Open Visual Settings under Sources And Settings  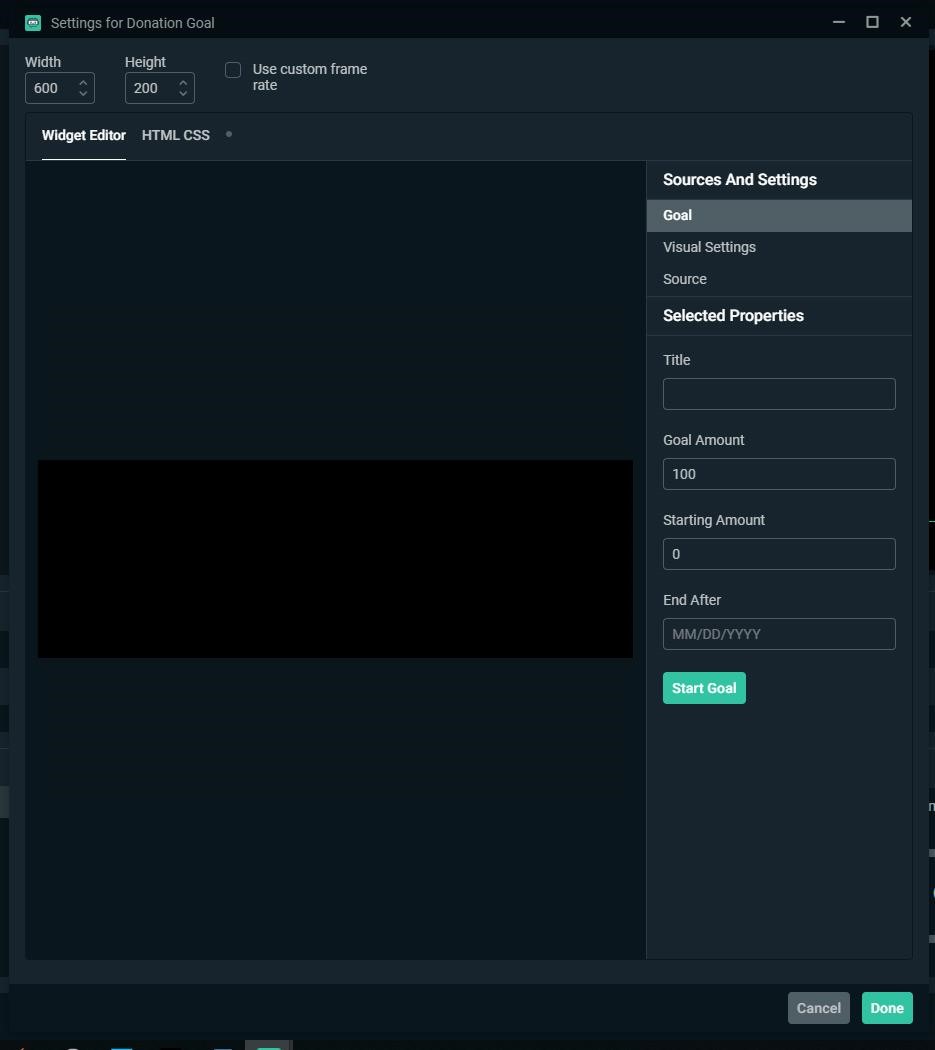[709, 247]
